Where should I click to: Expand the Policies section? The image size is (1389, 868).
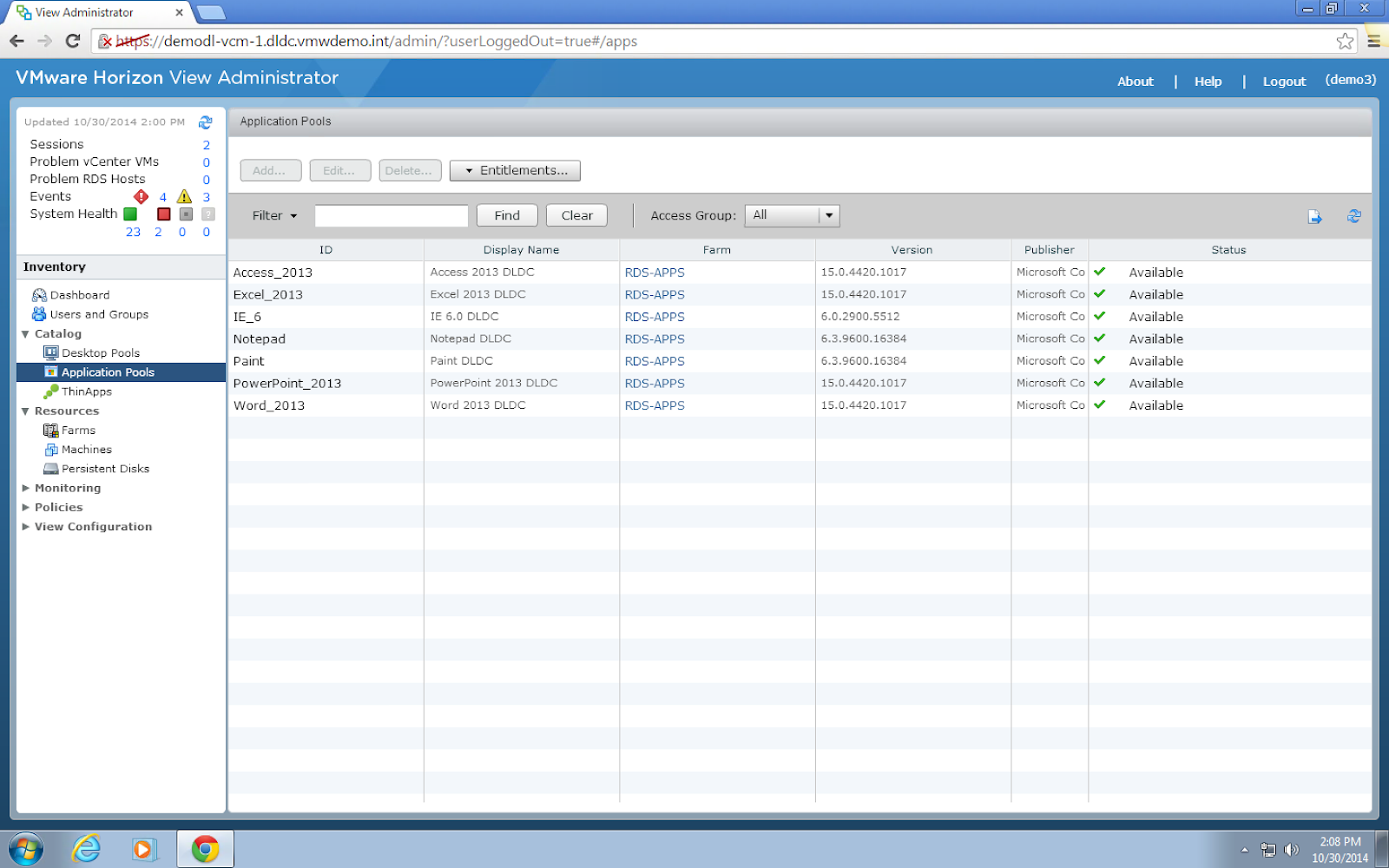coord(25,508)
